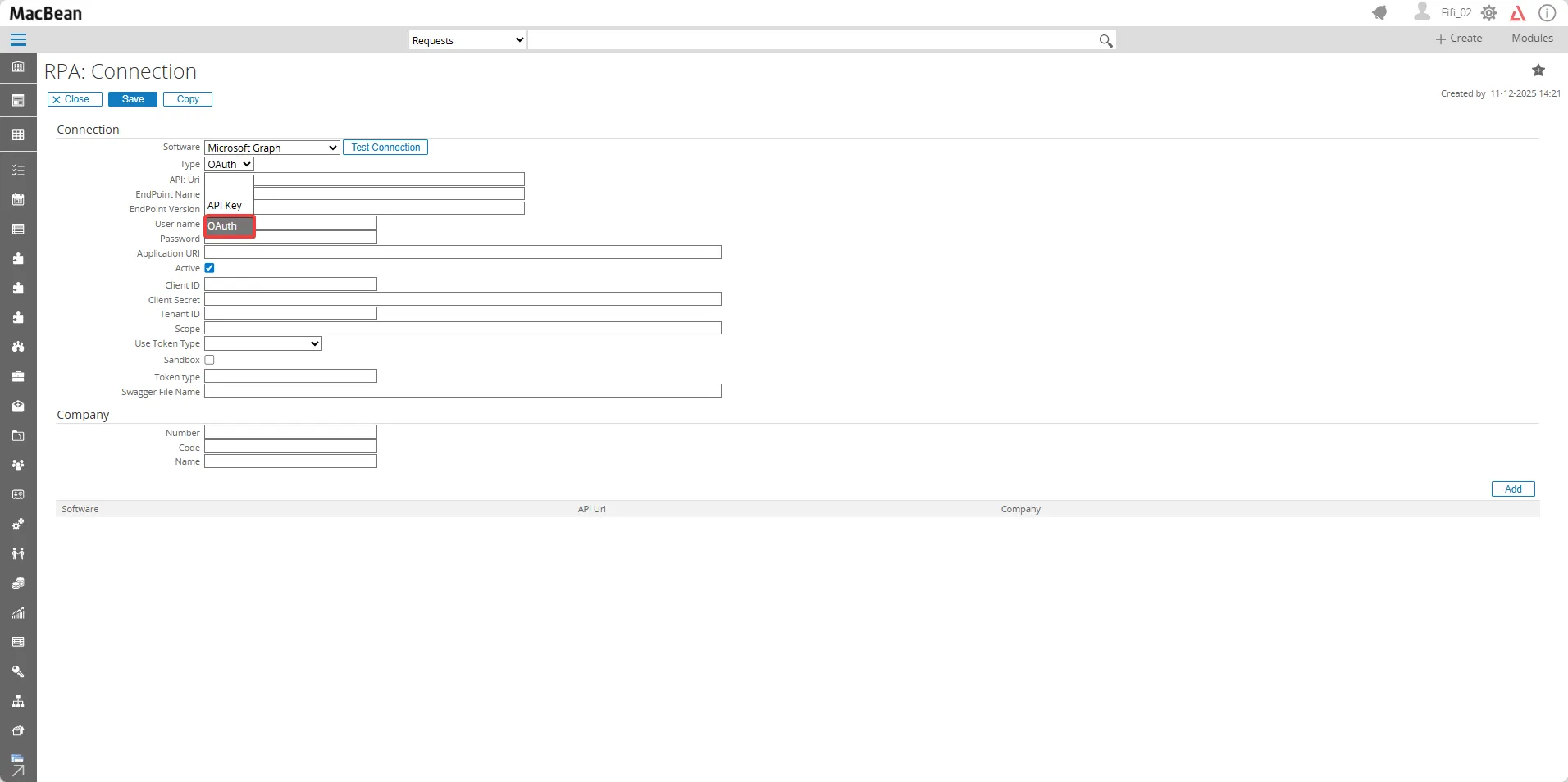Viewport: 1568px width, 782px height.
Task: Open the Requests search category selector
Action: pyautogui.click(x=466, y=39)
